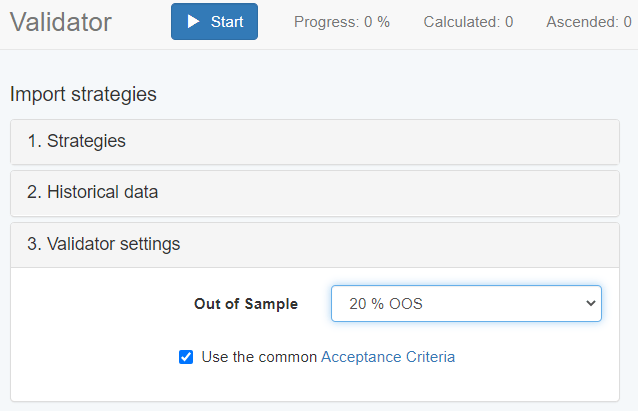Click the Import strategies heading
The image size is (638, 411).
[x=83, y=95]
